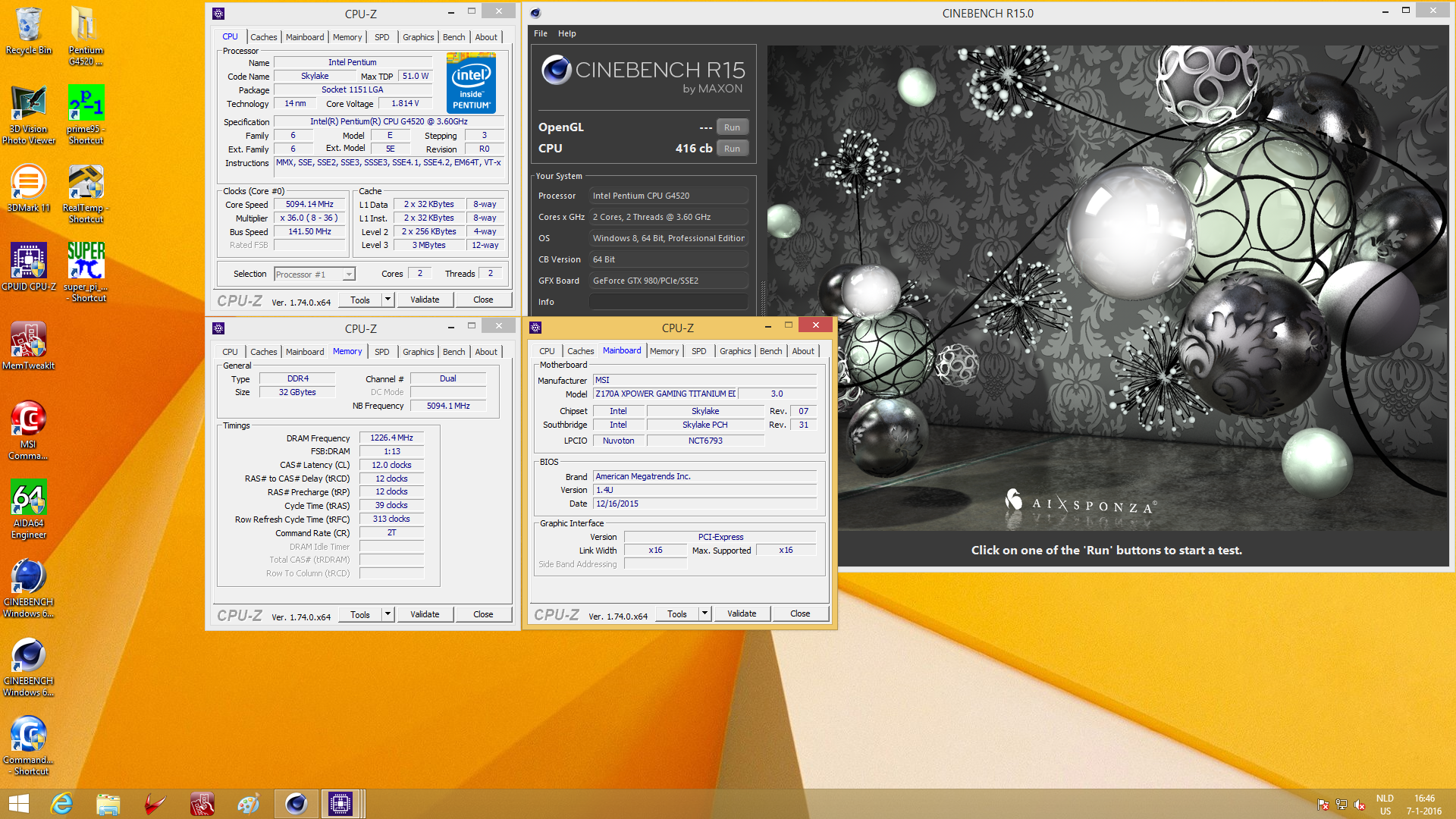This screenshot has height=819, width=1456.
Task: Click Validate in top CPU-Z window
Action: coord(425,300)
